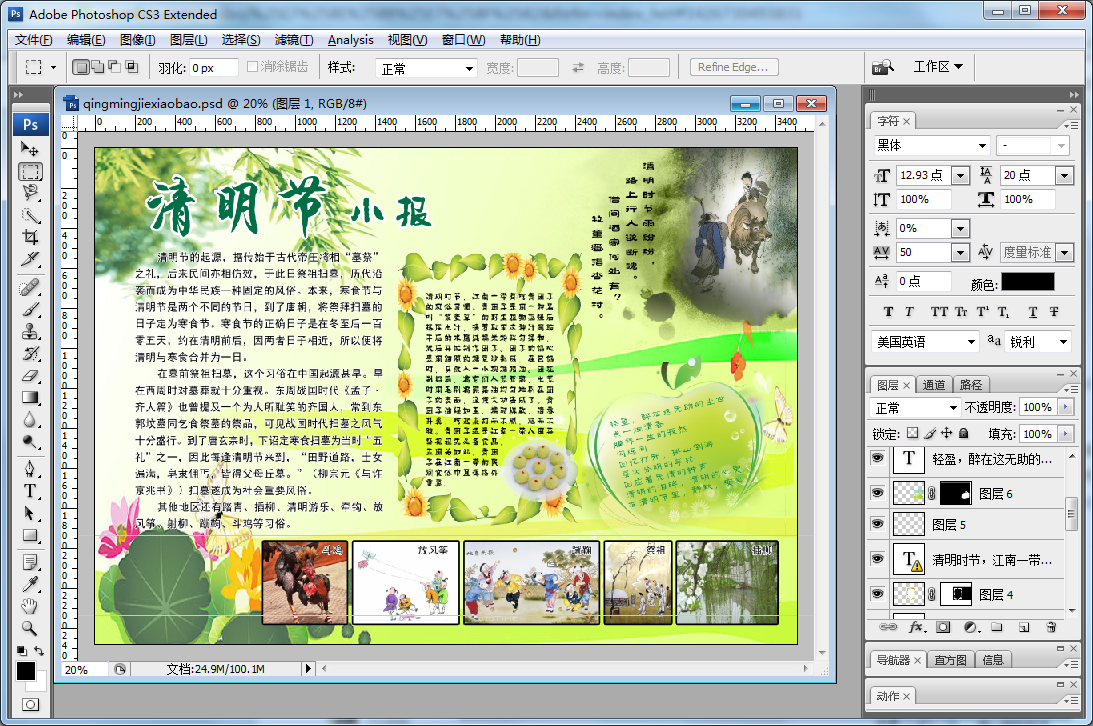1093x726 pixels.
Task: Select the Move tool
Action: pyautogui.click(x=30, y=149)
